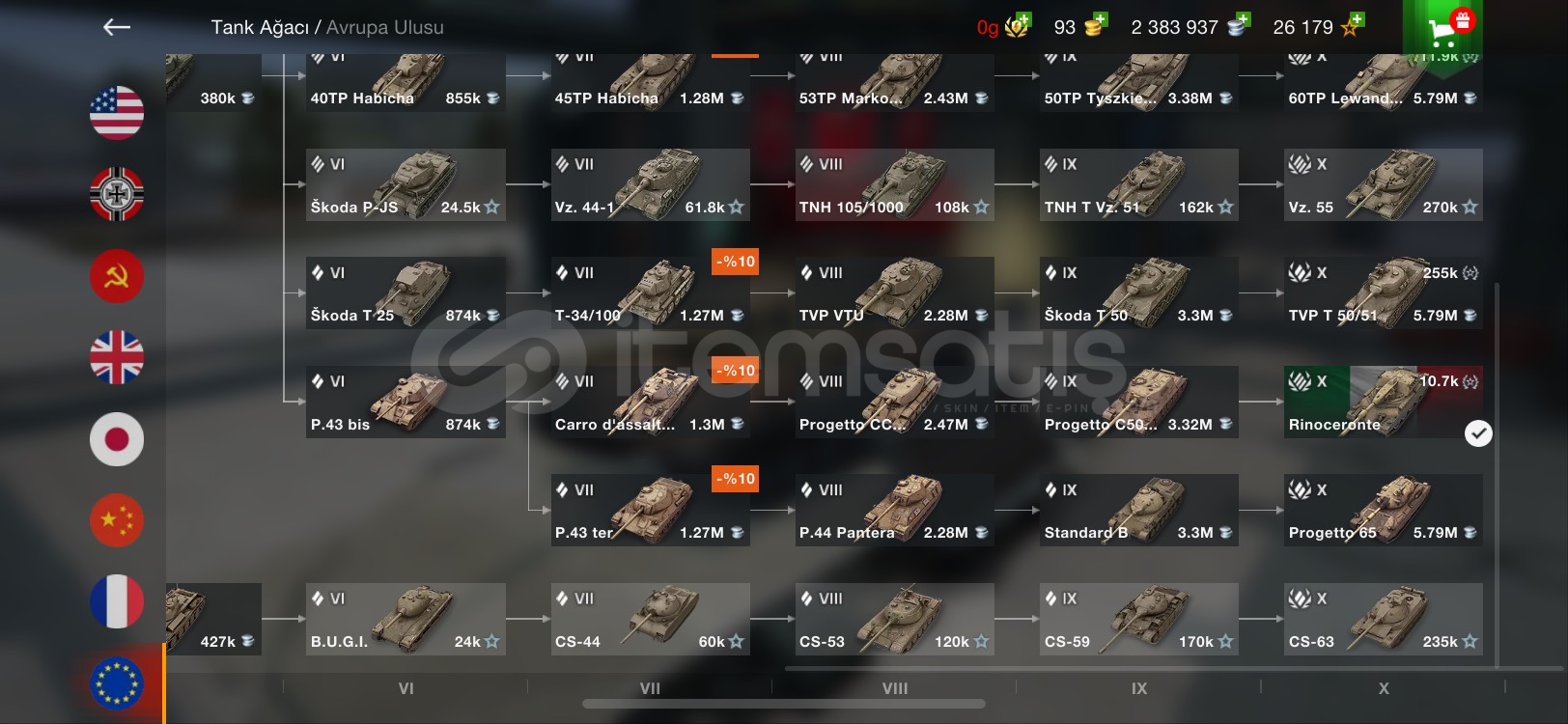Select the USA flag nation
The width and height of the screenshot is (1568, 724).
[117, 113]
